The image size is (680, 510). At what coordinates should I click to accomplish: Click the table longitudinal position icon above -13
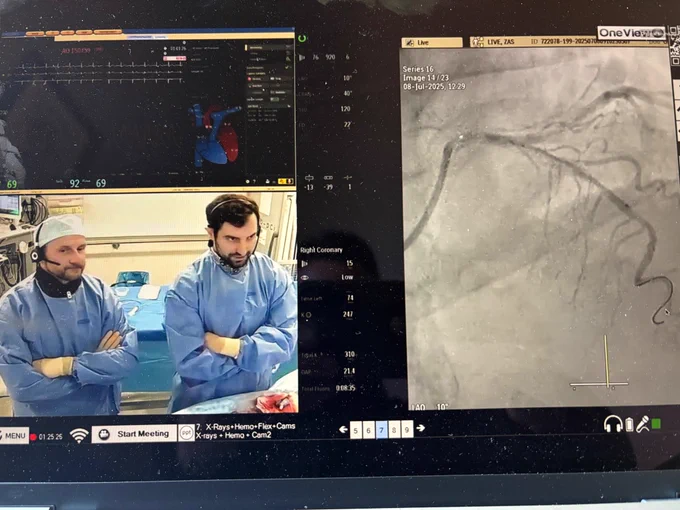309,178
